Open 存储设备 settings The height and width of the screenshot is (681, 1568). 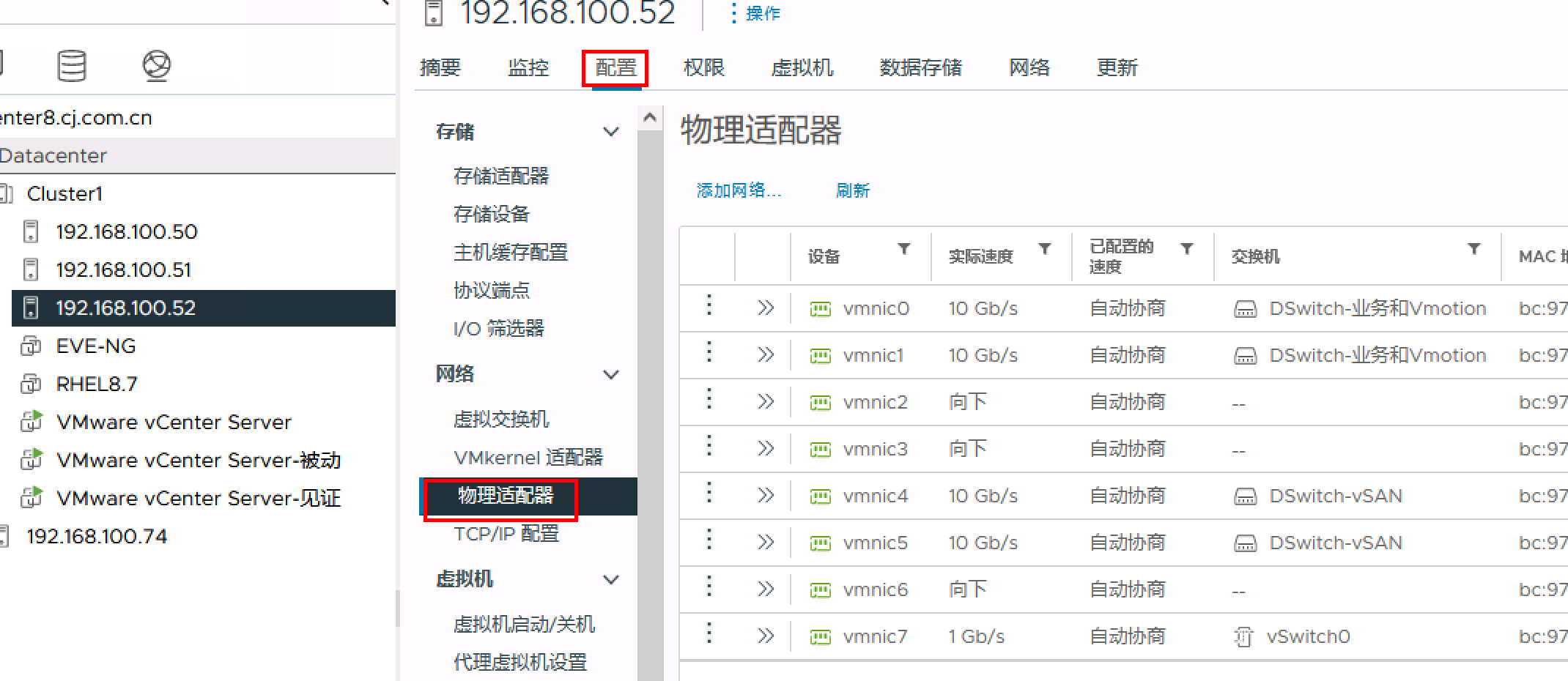(x=492, y=214)
